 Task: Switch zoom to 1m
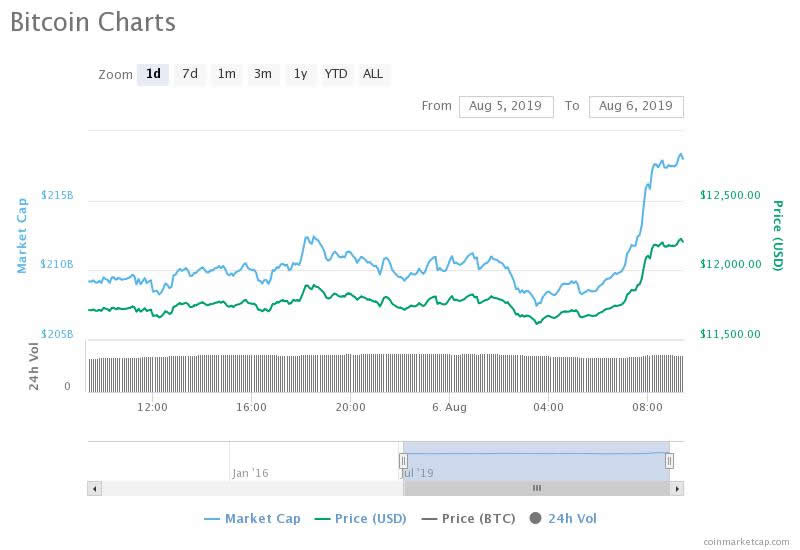pos(227,74)
